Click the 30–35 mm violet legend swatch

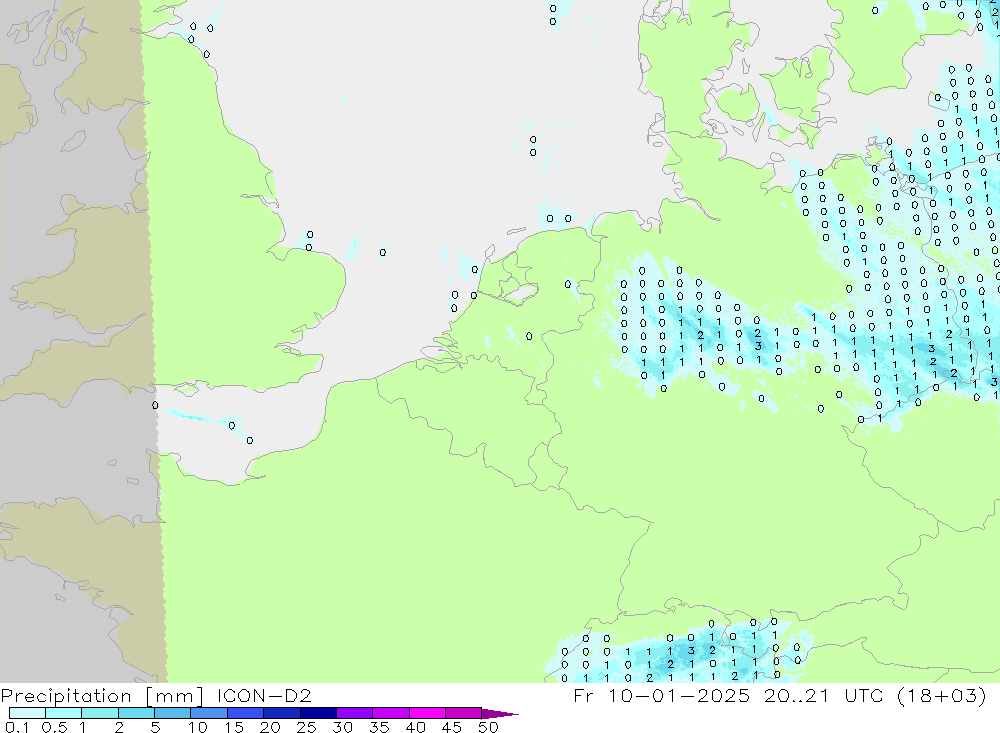tap(354, 713)
